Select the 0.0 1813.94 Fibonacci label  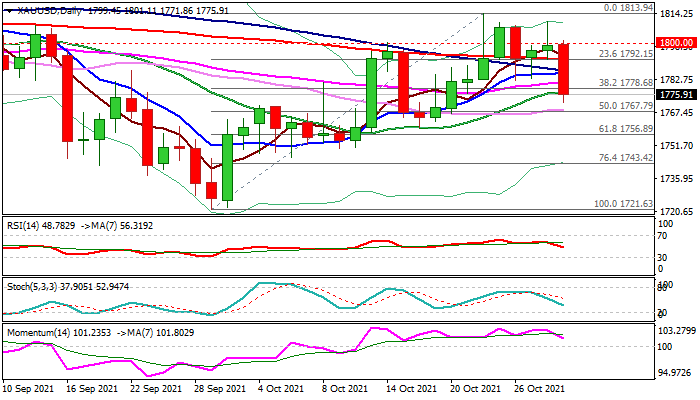click(x=628, y=8)
